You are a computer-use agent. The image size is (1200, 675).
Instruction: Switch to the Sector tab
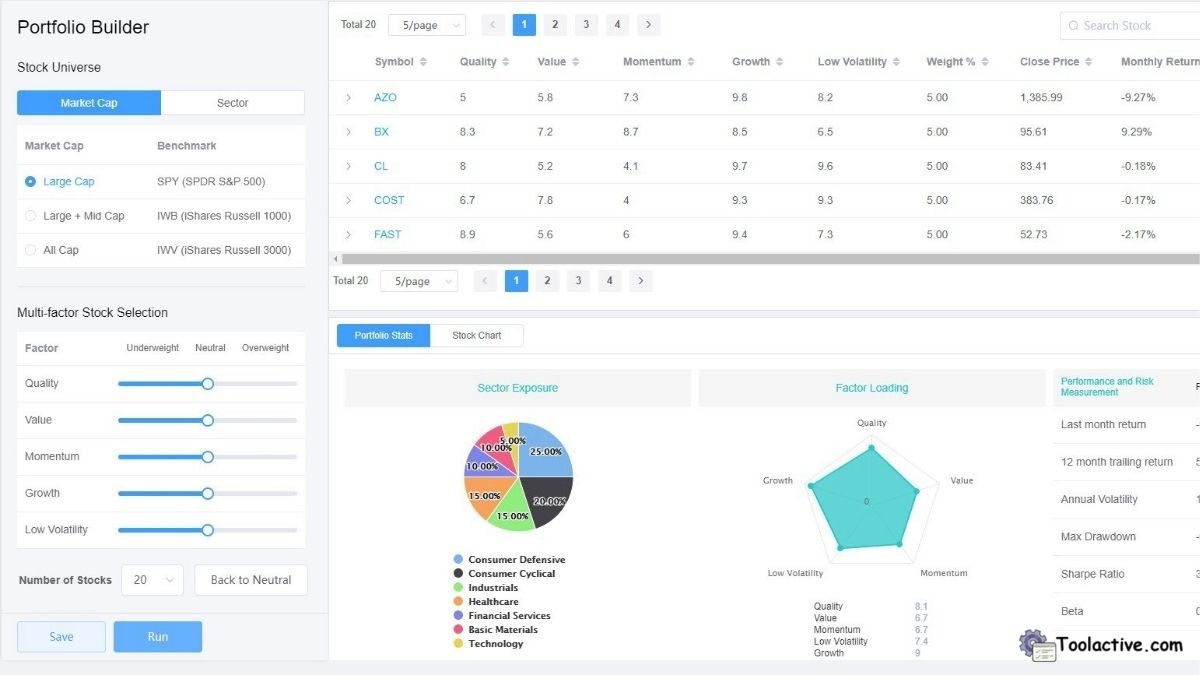[x=232, y=102]
